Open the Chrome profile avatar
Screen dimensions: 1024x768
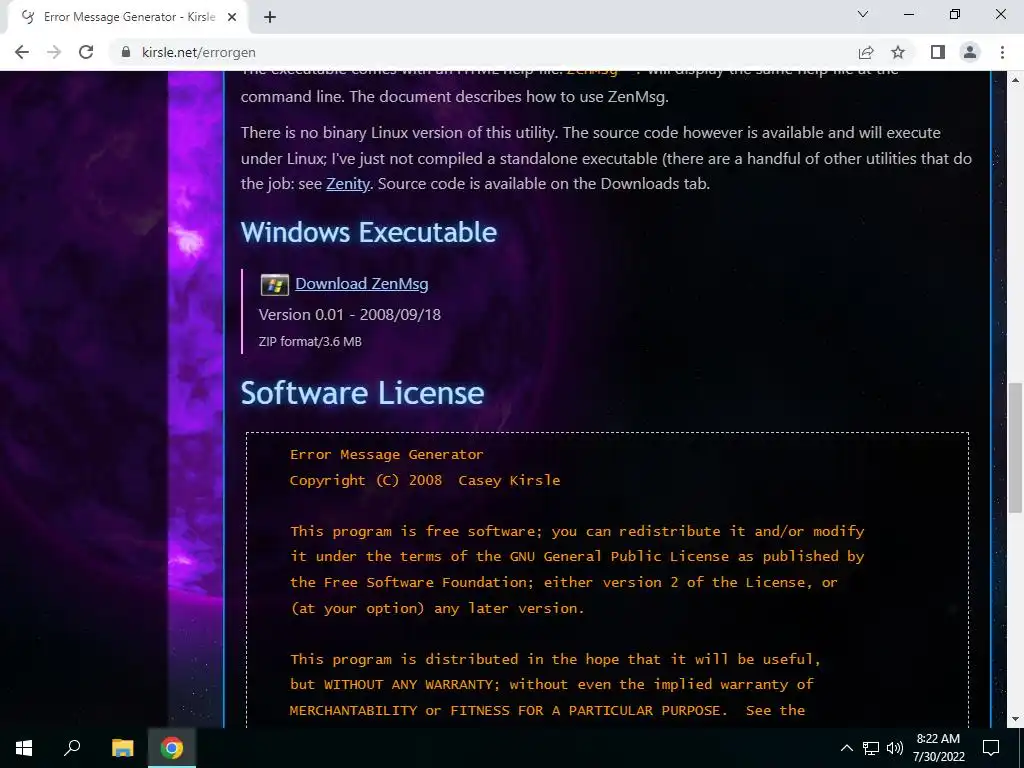tap(970, 52)
